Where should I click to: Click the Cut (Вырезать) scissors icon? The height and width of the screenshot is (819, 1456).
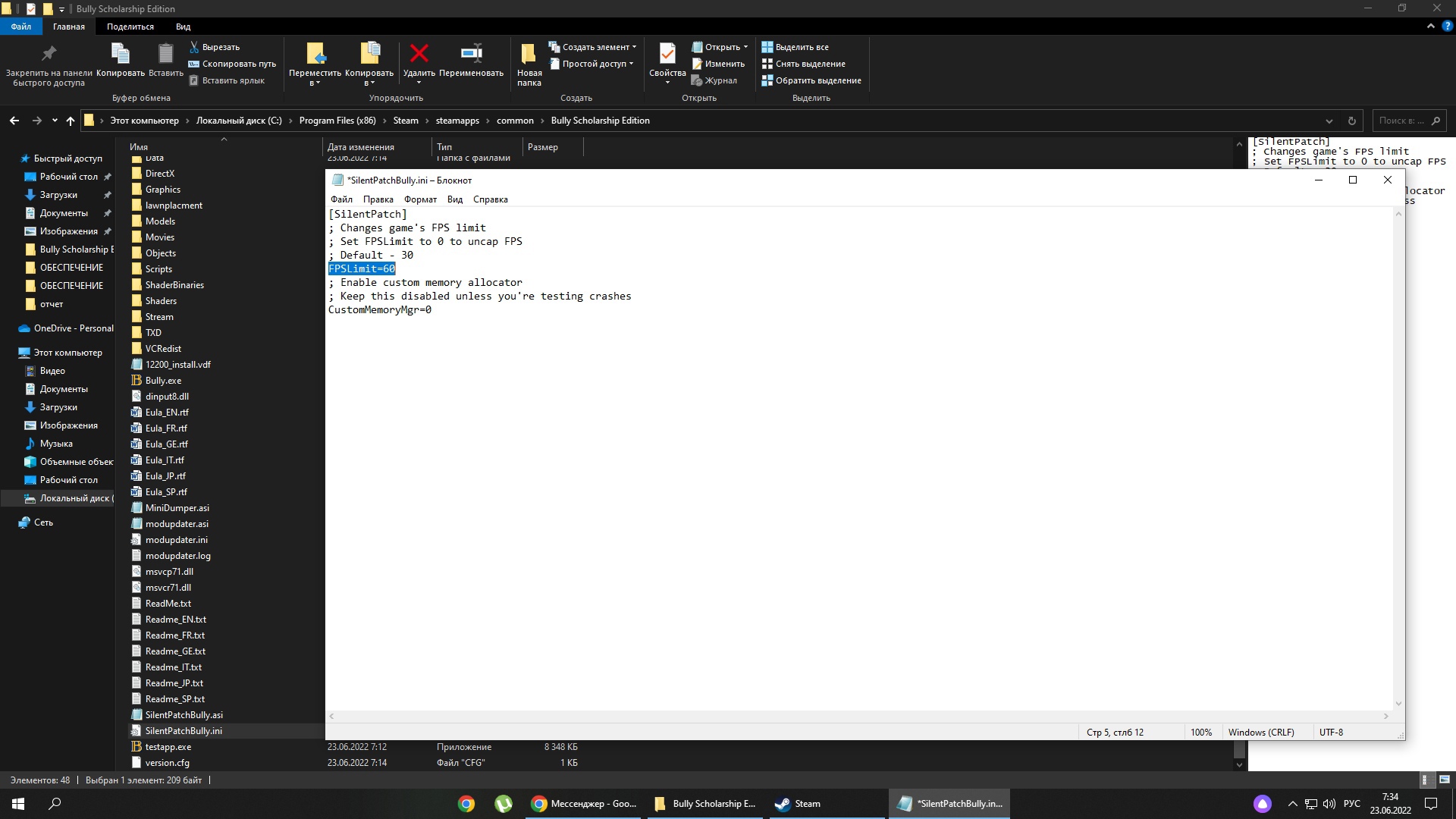[194, 47]
